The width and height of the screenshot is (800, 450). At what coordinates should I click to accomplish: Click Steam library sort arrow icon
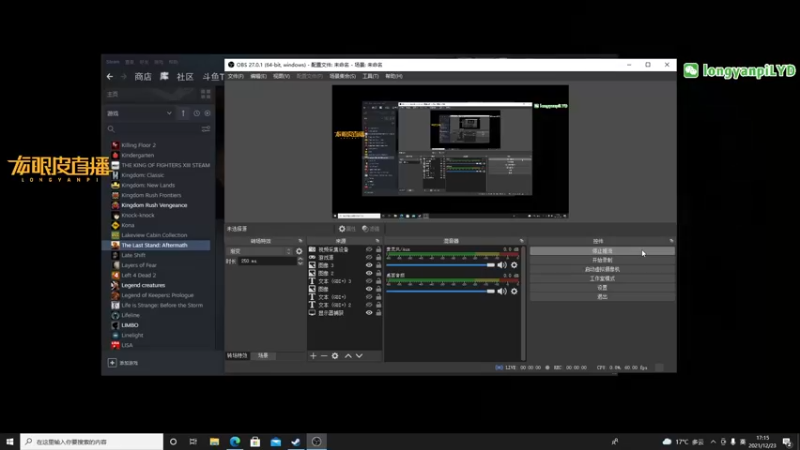click(x=183, y=113)
